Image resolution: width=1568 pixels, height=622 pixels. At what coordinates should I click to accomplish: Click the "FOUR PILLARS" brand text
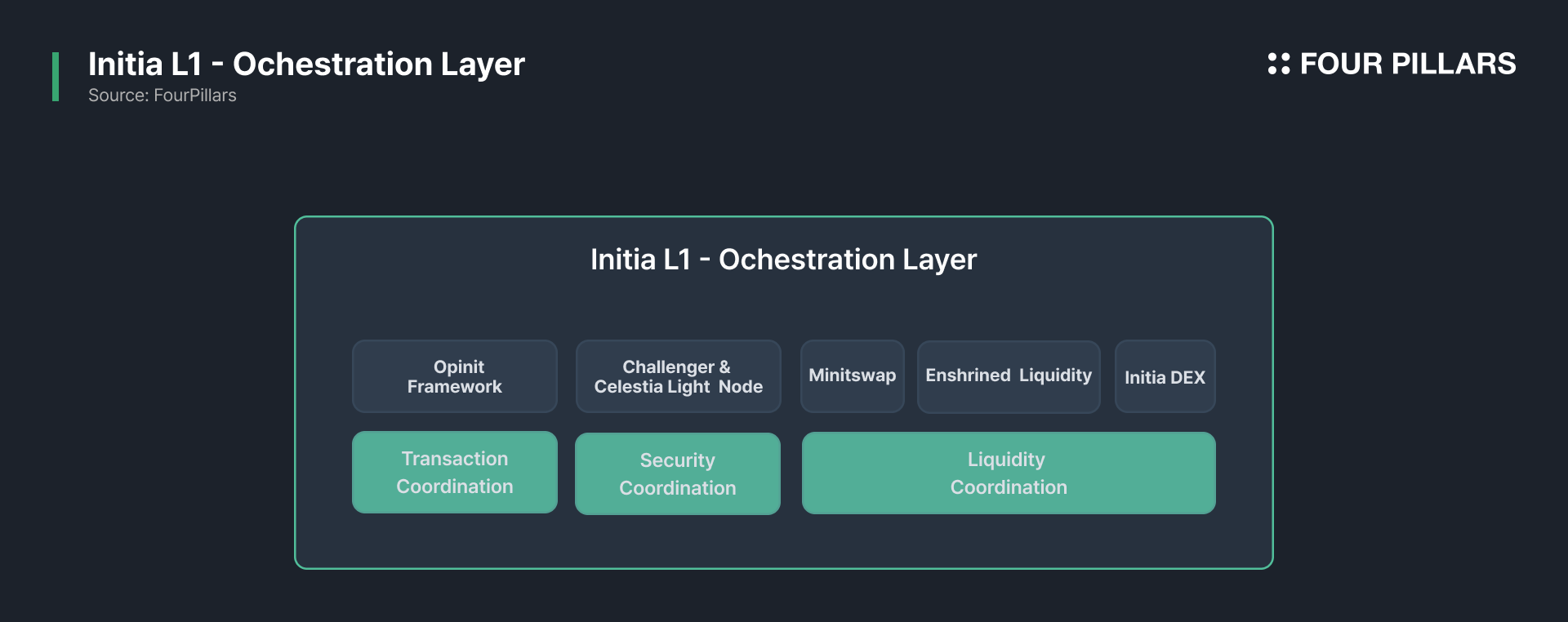(x=1408, y=64)
